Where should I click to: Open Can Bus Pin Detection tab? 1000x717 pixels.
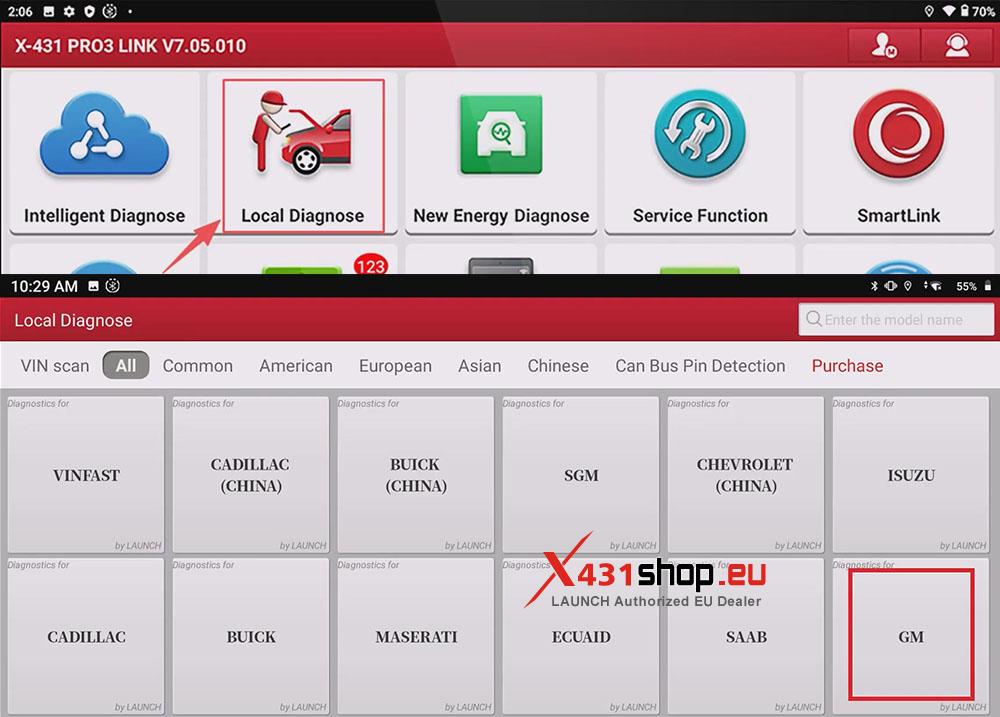pyautogui.click(x=700, y=366)
